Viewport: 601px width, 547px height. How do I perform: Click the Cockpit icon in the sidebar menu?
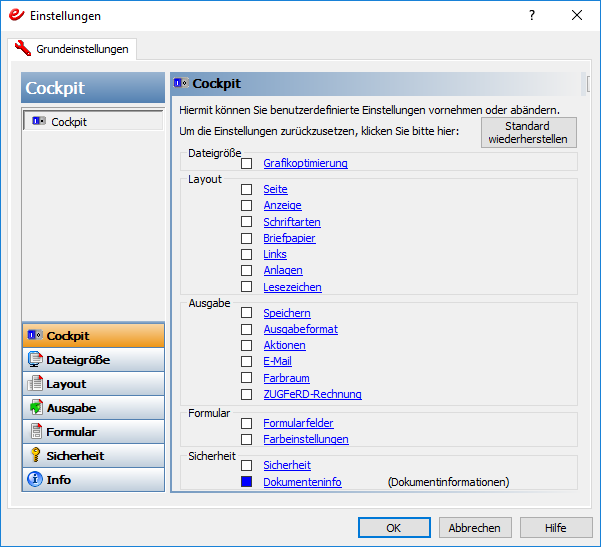click(x=35, y=335)
